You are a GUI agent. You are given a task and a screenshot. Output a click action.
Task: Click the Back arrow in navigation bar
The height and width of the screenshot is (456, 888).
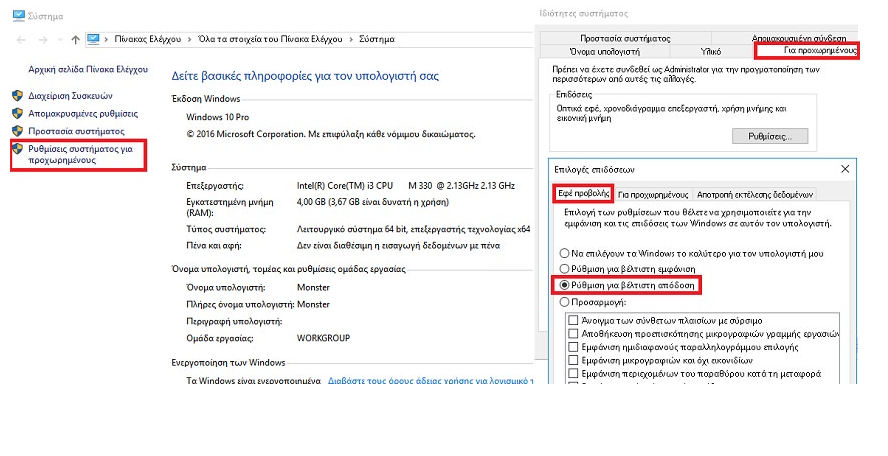pos(22,39)
